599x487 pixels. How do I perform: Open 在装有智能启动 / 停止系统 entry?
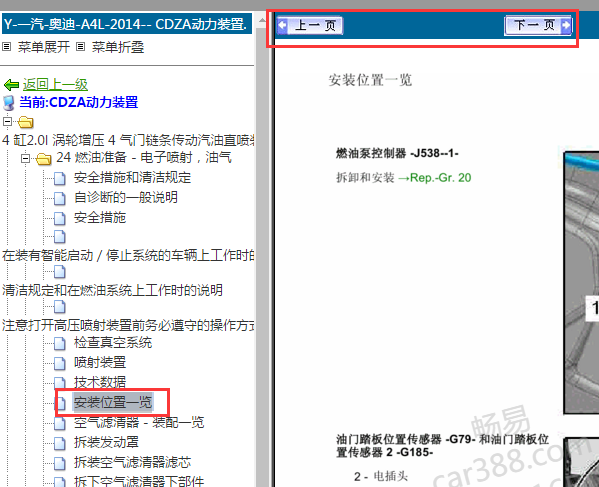click(128, 255)
